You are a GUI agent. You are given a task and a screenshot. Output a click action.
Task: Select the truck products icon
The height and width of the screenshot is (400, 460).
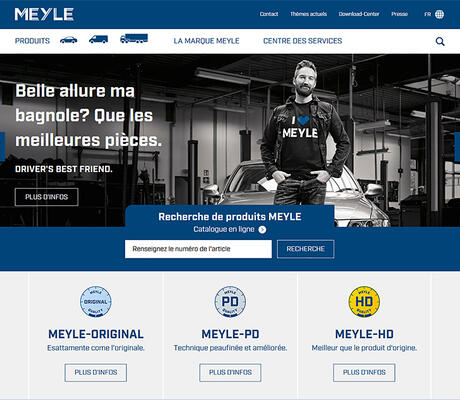pos(134,39)
